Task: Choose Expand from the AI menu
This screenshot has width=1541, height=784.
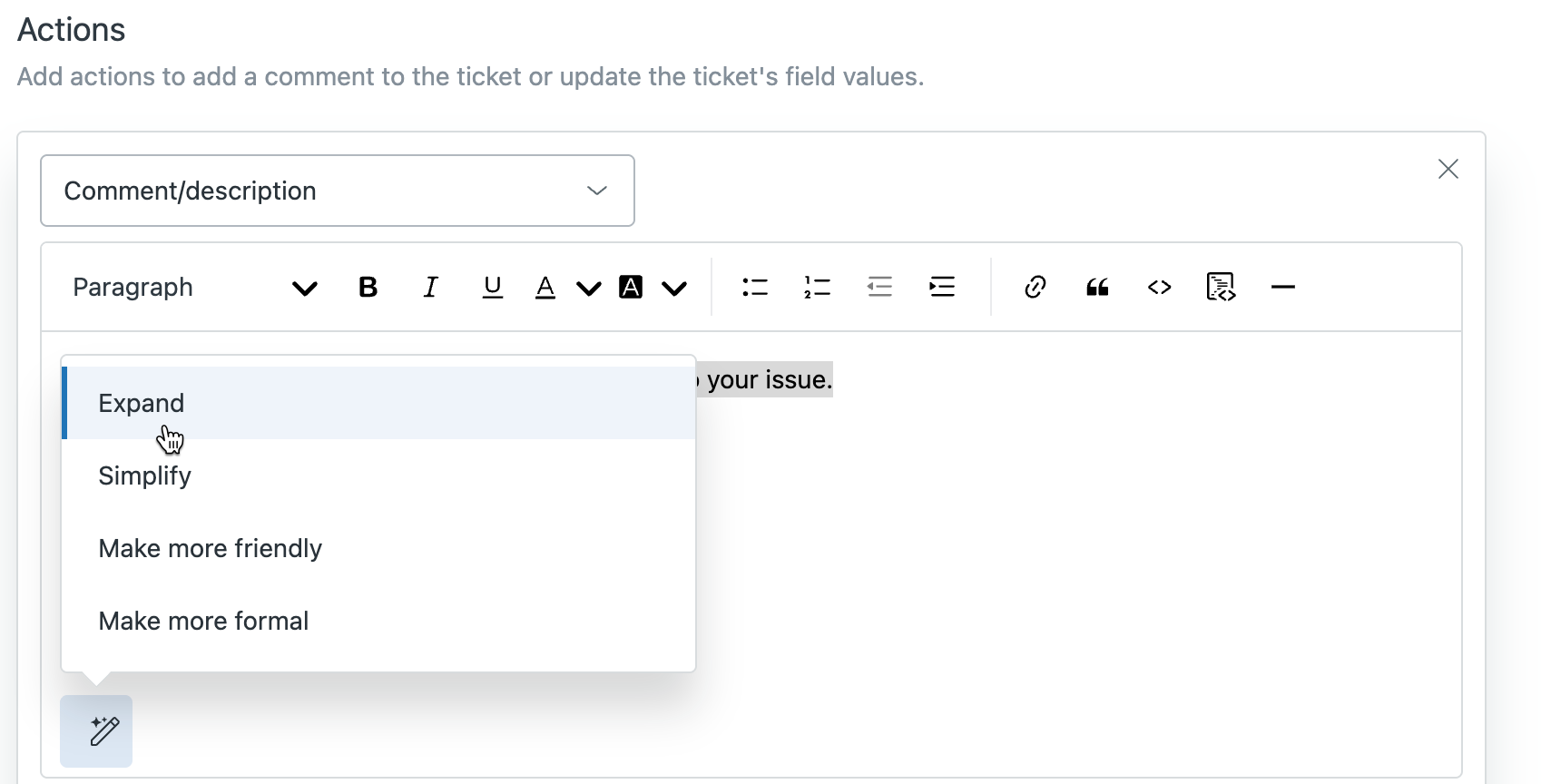Action: point(142,403)
